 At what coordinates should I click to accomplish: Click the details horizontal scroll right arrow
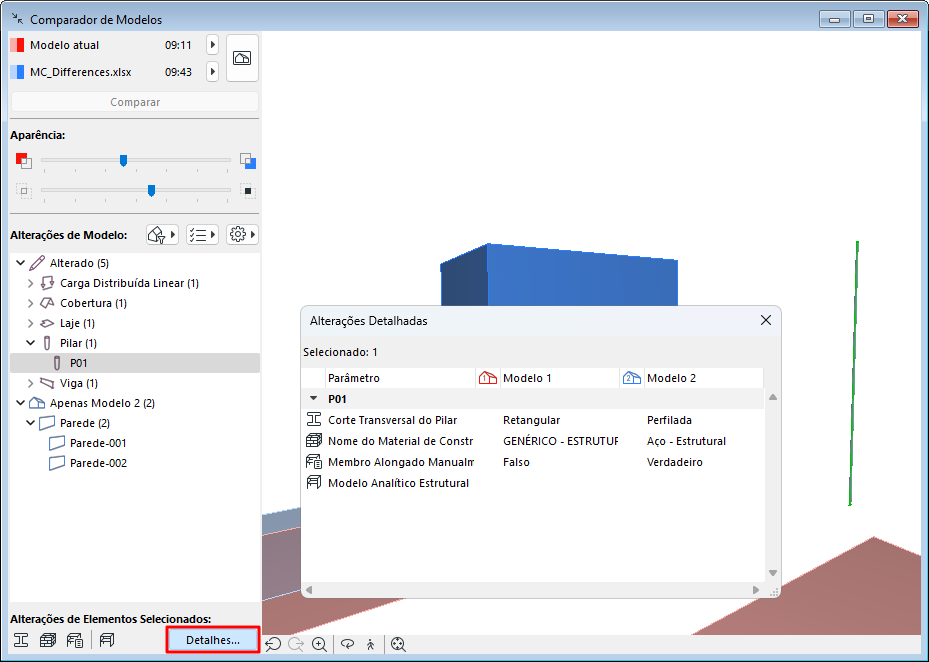755,590
